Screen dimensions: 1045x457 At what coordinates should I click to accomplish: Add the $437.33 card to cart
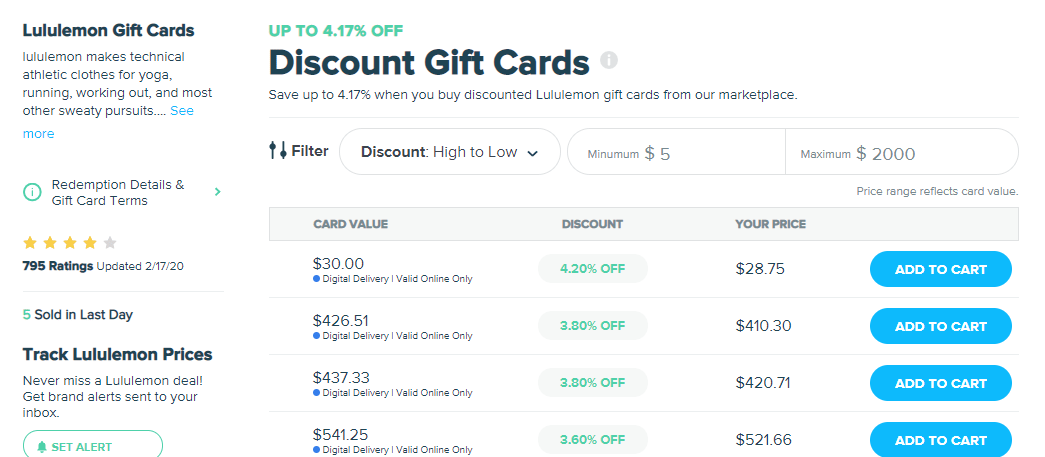pyautogui.click(x=940, y=383)
